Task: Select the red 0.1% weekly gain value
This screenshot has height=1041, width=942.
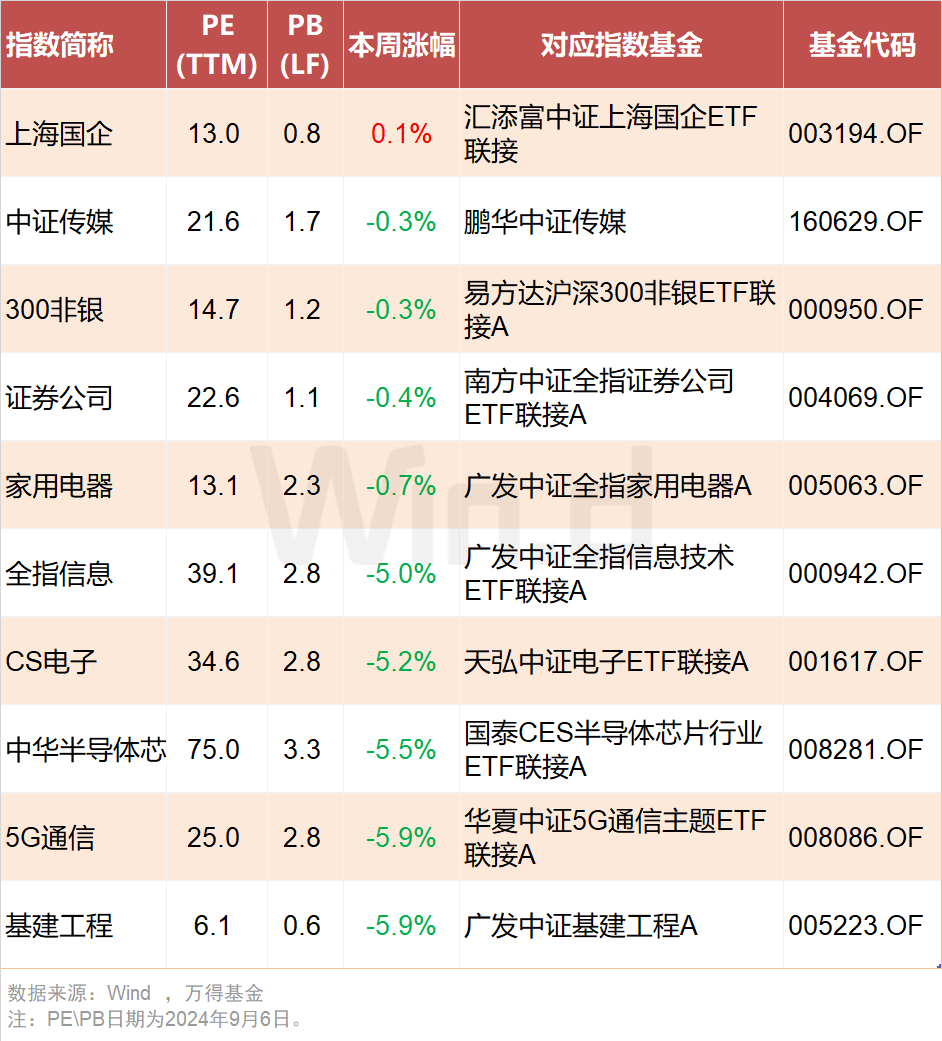Action: 401,134
